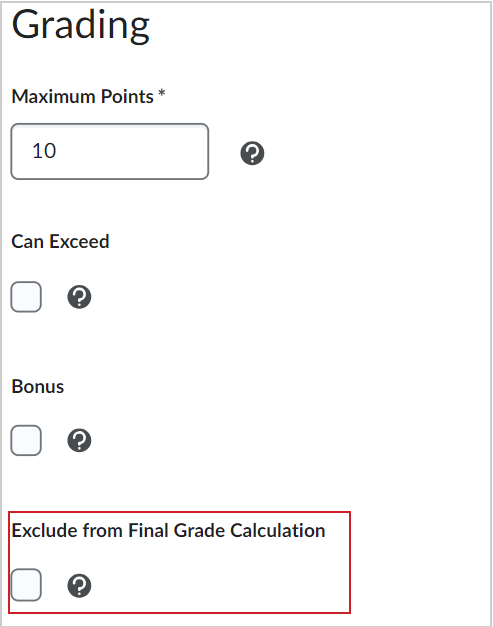Image resolution: width=493 pixels, height=627 pixels.
Task: Click the Maximum Points label
Action: click(x=82, y=97)
